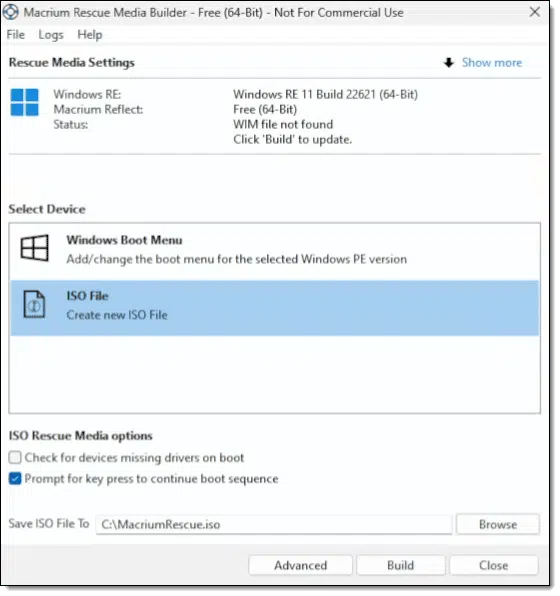Click the ISO File document icon

tap(34, 304)
